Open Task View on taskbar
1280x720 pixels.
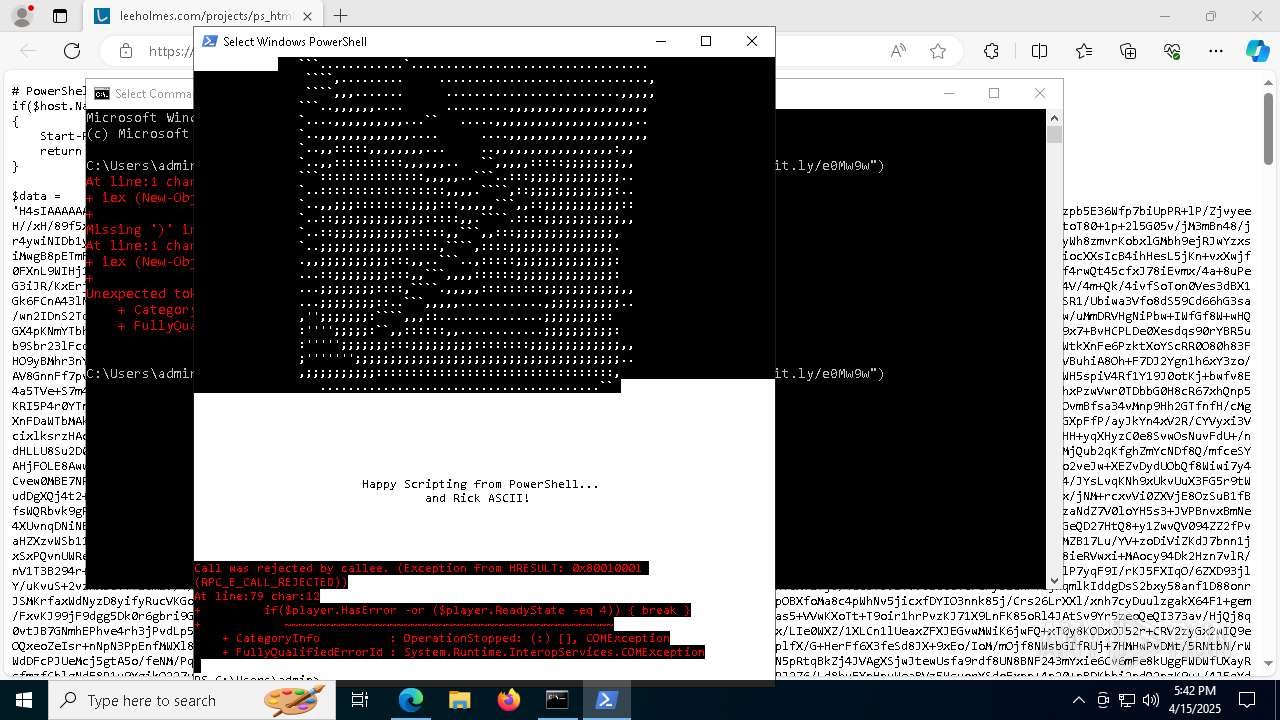point(360,700)
